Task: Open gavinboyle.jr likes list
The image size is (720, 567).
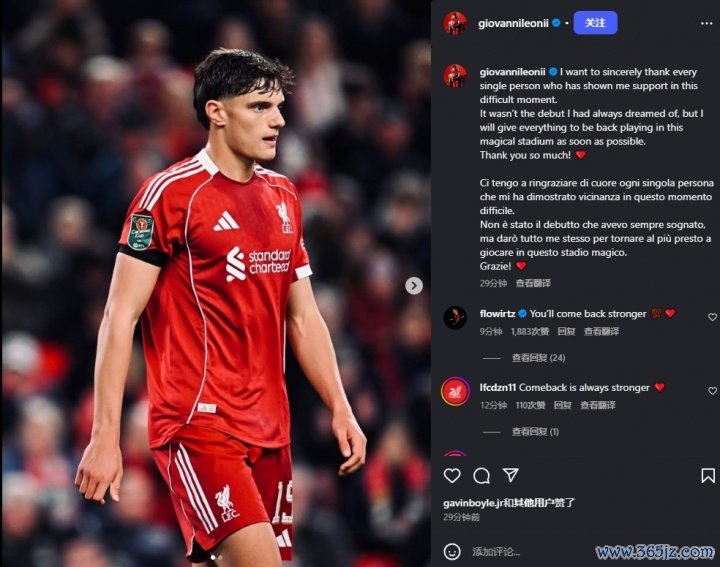Action: pyautogui.click(x=509, y=503)
